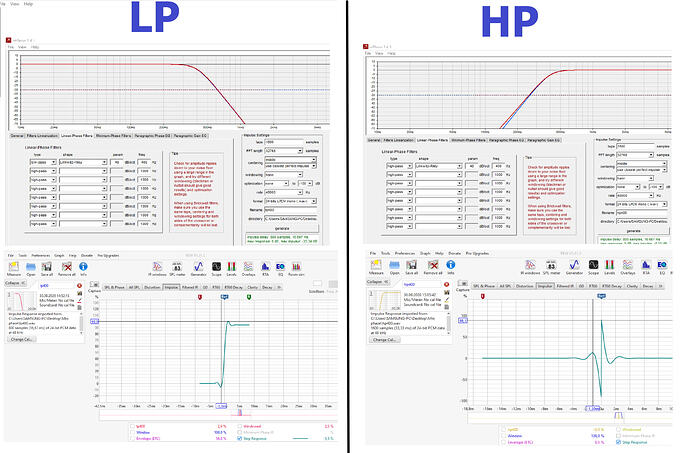
Task: Click generate button in LP rePhase
Action: (282, 228)
